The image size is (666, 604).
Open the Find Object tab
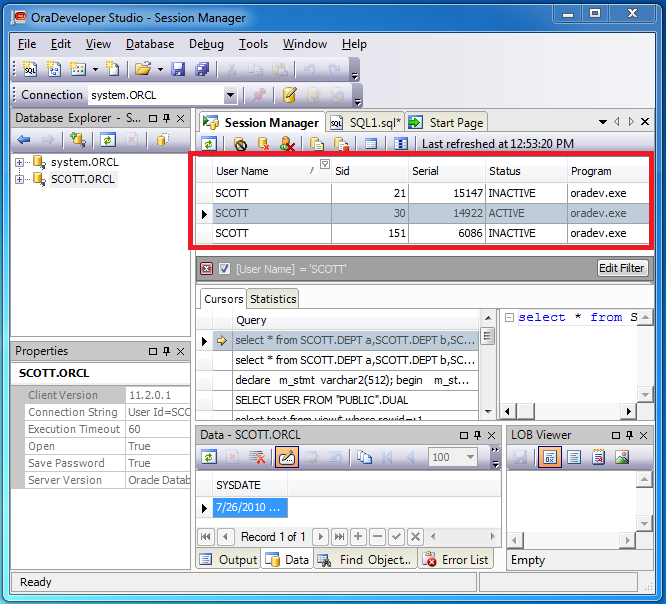coord(365,560)
